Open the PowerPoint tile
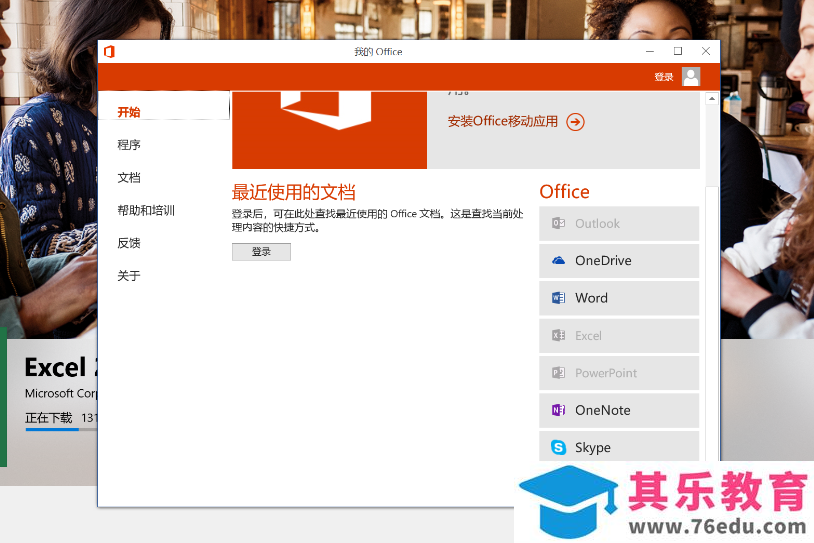Viewport: 814px width, 543px height. 619,373
